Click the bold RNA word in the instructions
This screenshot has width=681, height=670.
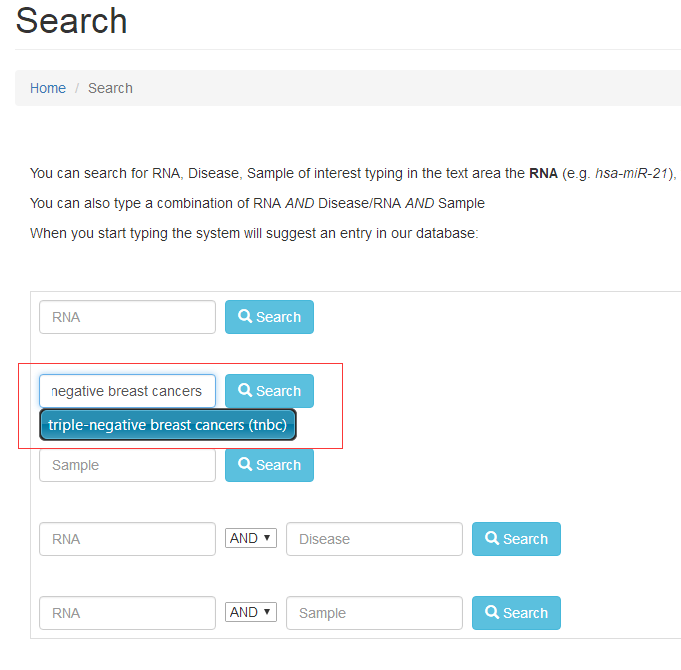click(x=543, y=173)
